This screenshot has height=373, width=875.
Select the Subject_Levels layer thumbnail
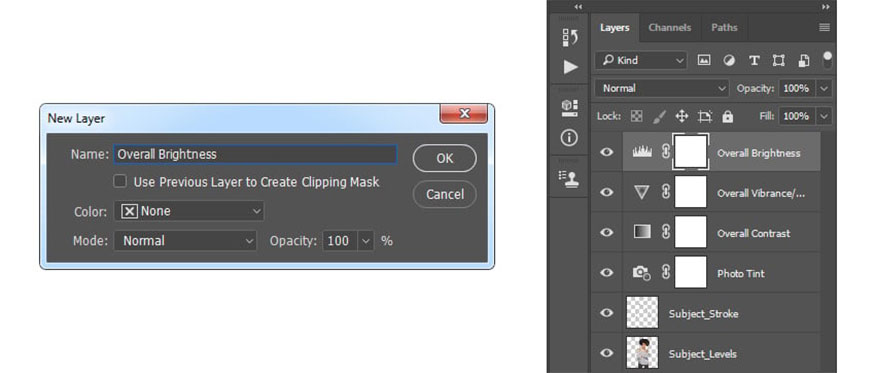click(x=642, y=352)
